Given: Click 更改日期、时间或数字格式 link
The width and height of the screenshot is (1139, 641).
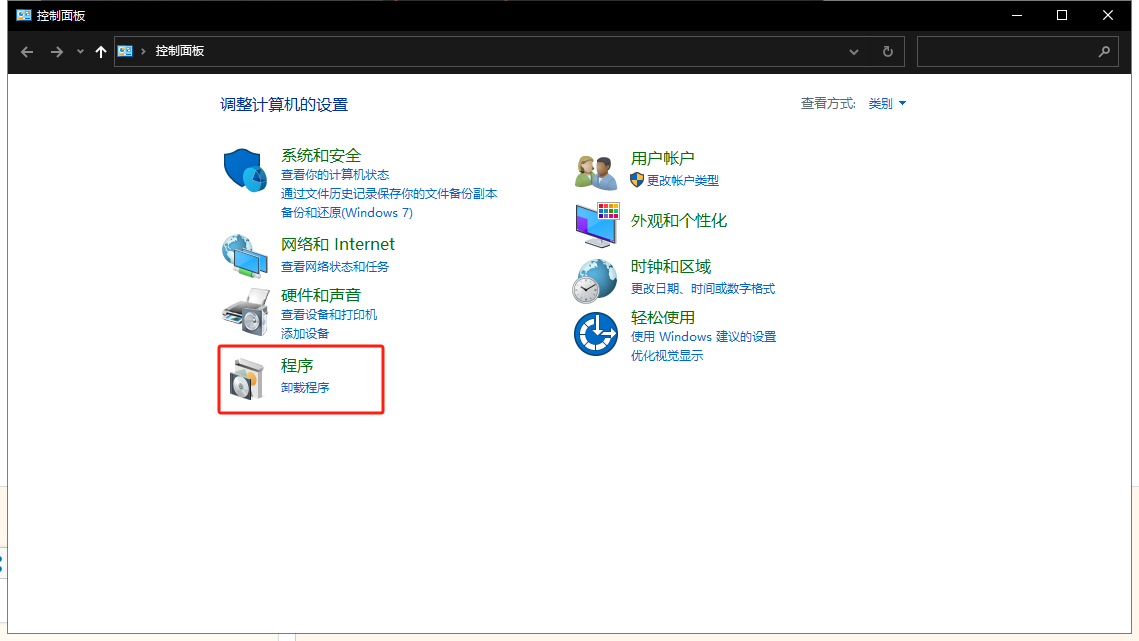Looking at the screenshot, I should click(702, 289).
